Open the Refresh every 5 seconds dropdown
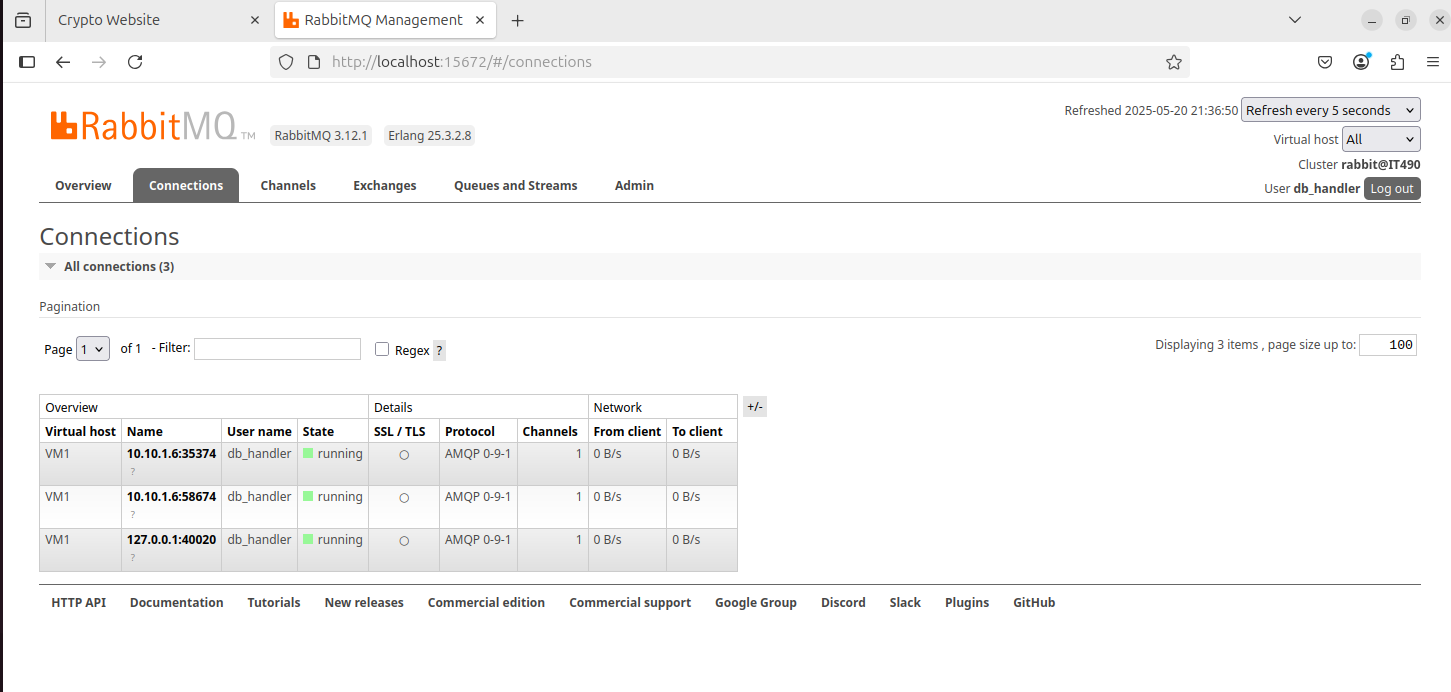This screenshot has height=692, width=1451. click(x=1330, y=110)
